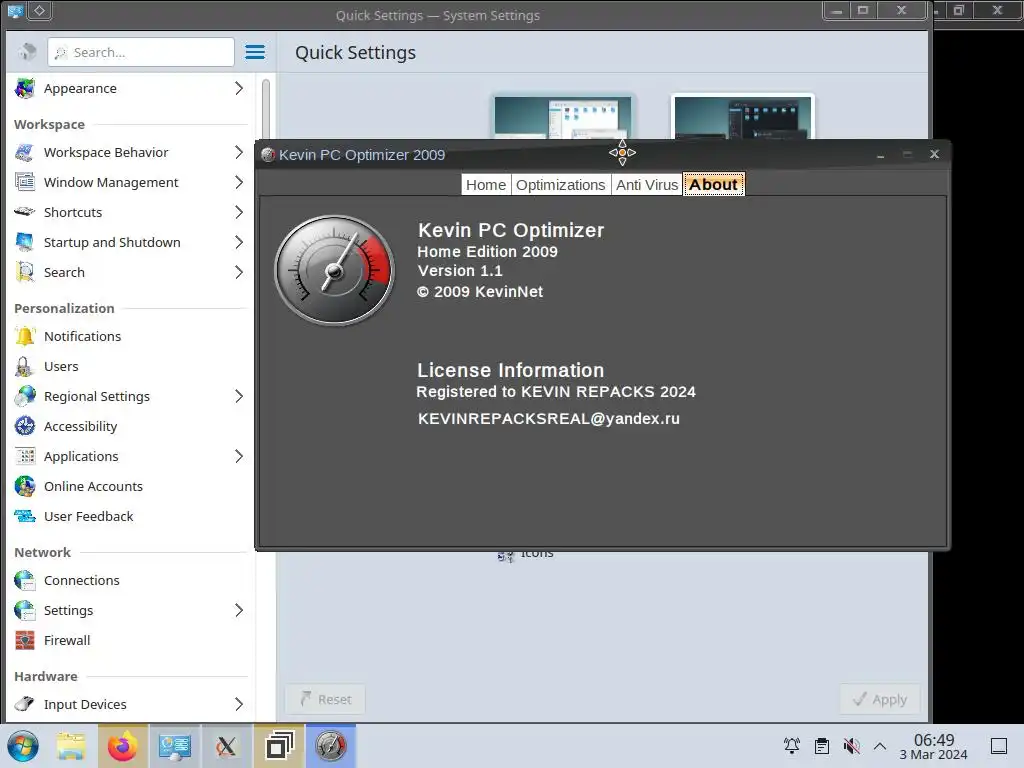Click the System Settings taskbar icon
The image size is (1024, 768).
pos(175,746)
